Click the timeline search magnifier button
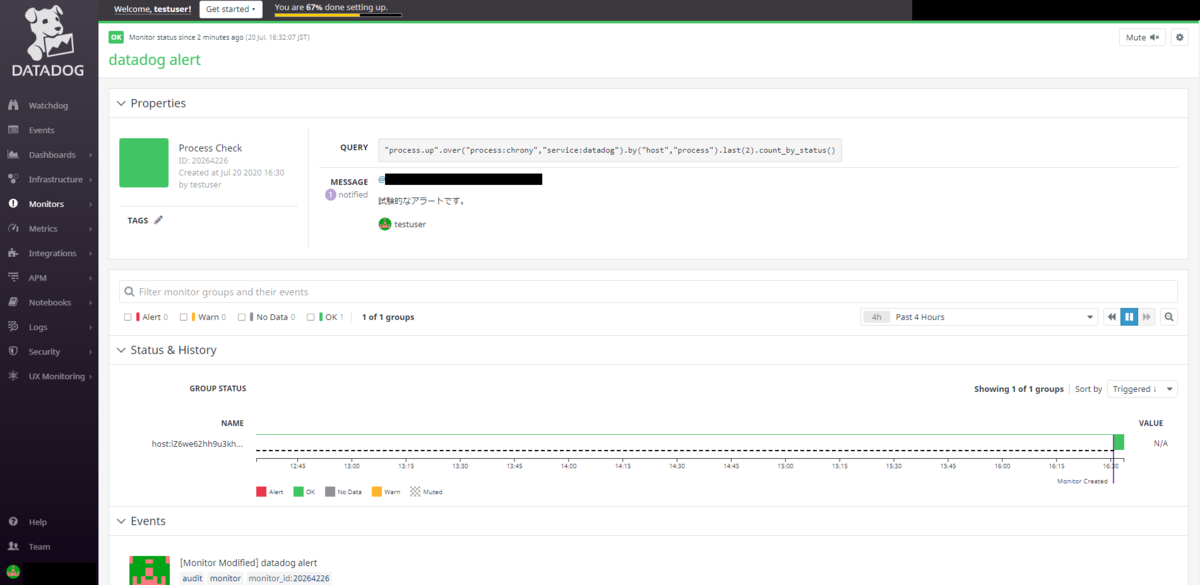The image size is (1200, 585). (x=1168, y=317)
